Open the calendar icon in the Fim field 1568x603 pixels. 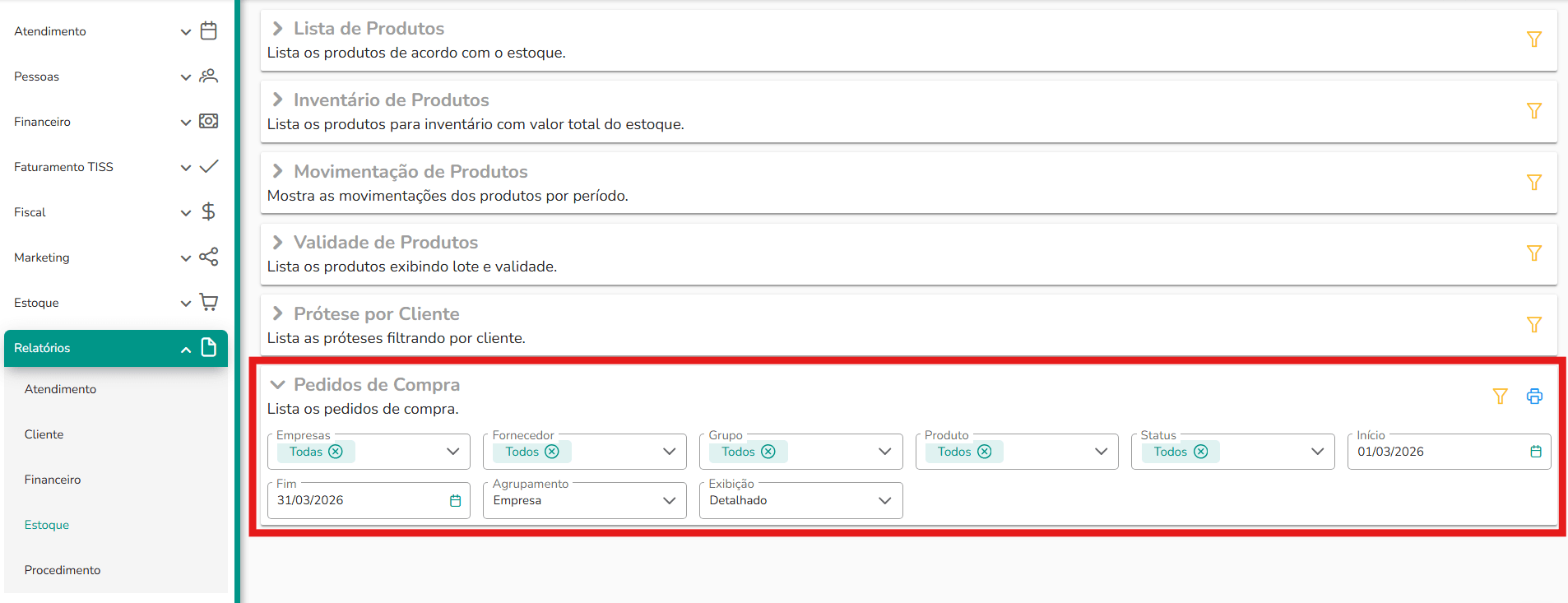coord(455,500)
